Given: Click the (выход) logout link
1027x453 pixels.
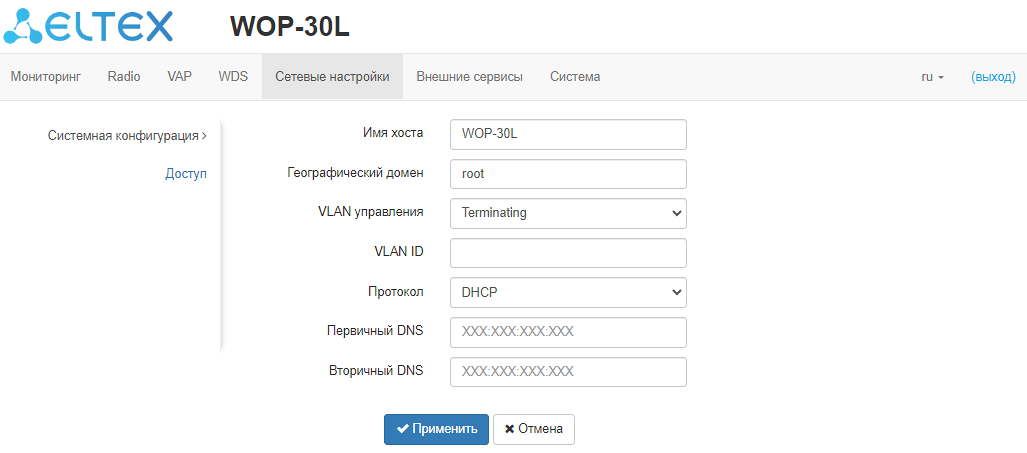Looking at the screenshot, I should pyautogui.click(x=993, y=76).
